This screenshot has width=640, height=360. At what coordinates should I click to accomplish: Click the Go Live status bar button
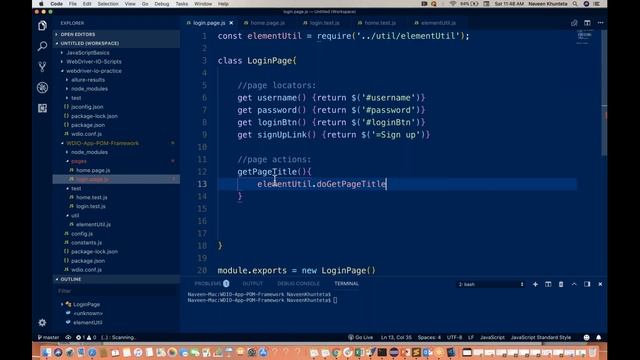tap(360, 337)
